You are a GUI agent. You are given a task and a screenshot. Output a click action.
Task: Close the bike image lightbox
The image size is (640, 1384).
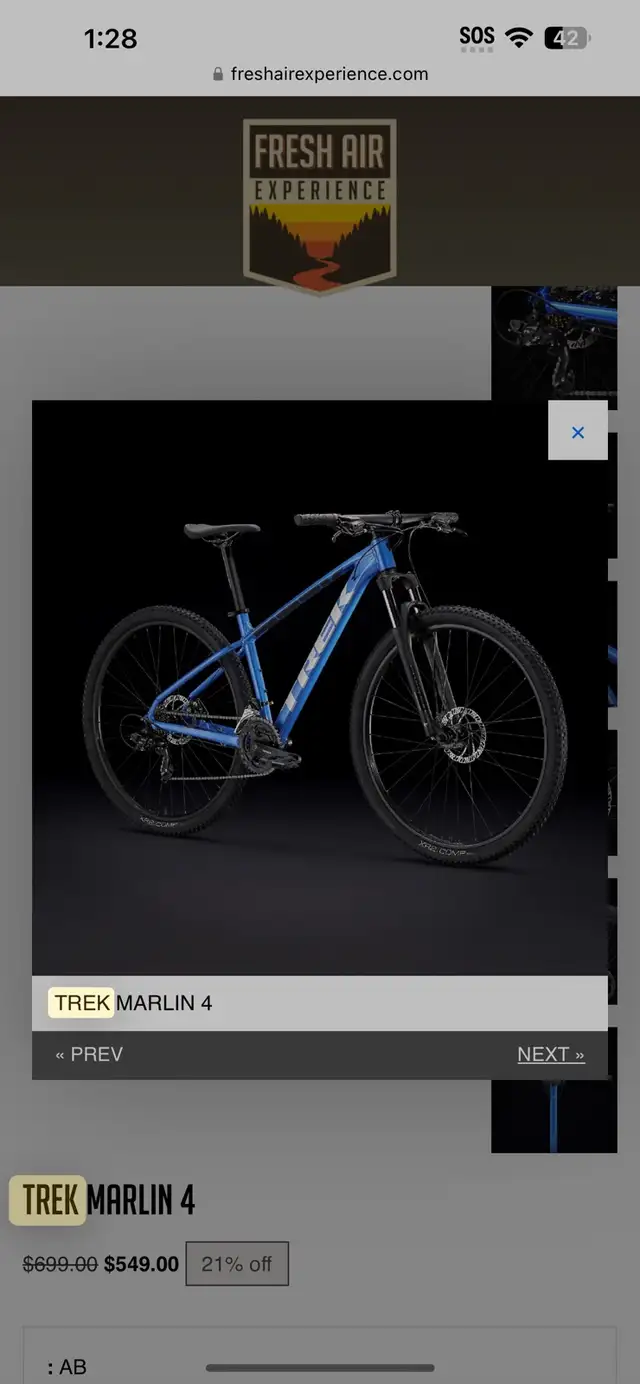click(577, 431)
